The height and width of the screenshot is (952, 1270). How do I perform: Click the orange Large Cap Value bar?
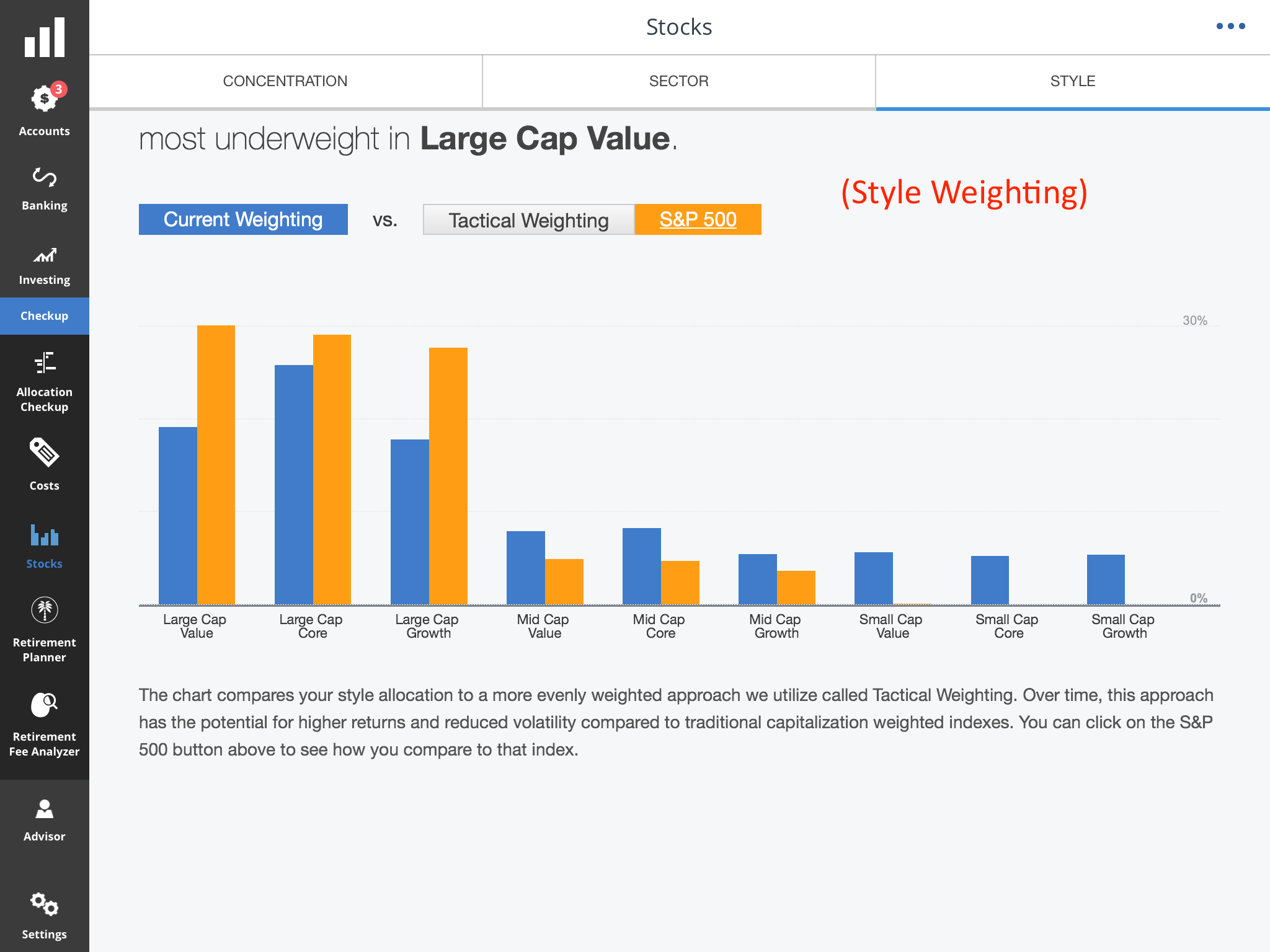[x=216, y=465]
